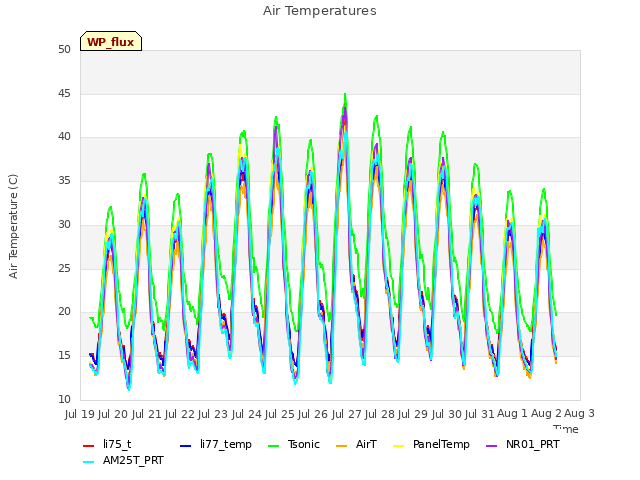Screen dimensions: 640x480
Task: Click the cyan AM25T_PRT legend swatch
Action: 89,462
